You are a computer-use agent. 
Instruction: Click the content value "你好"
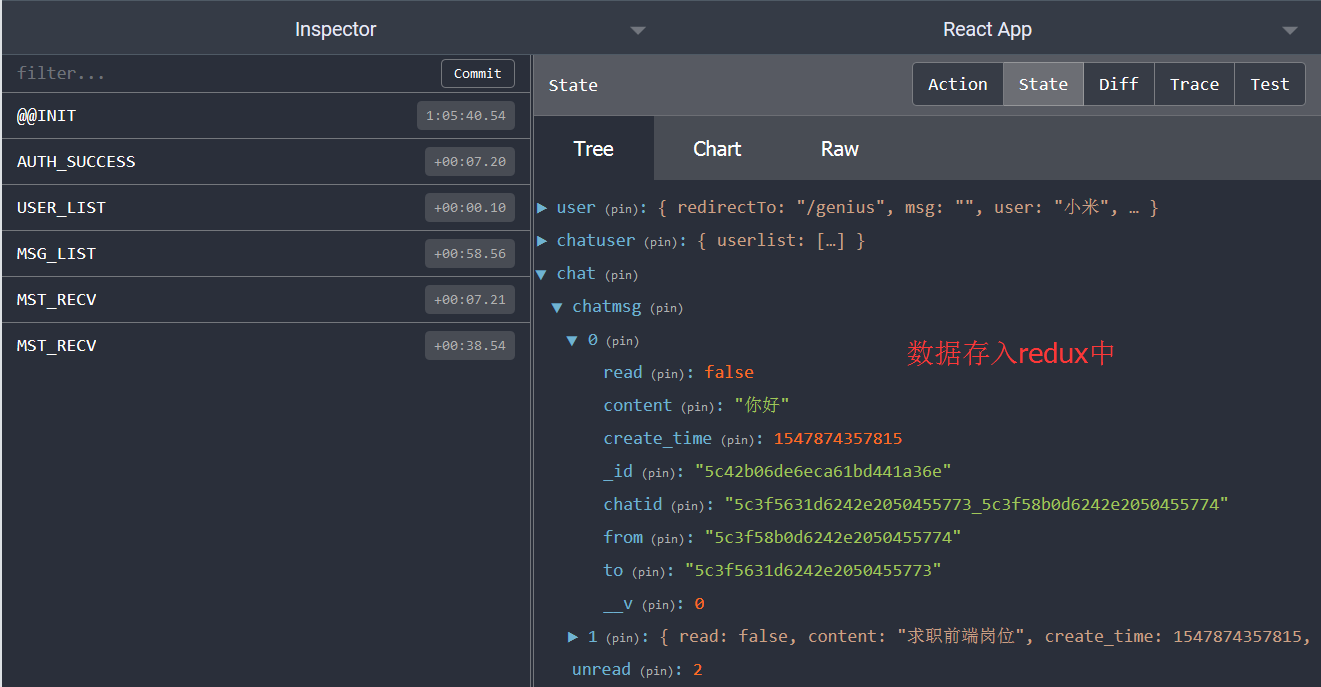click(x=762, y=405)
